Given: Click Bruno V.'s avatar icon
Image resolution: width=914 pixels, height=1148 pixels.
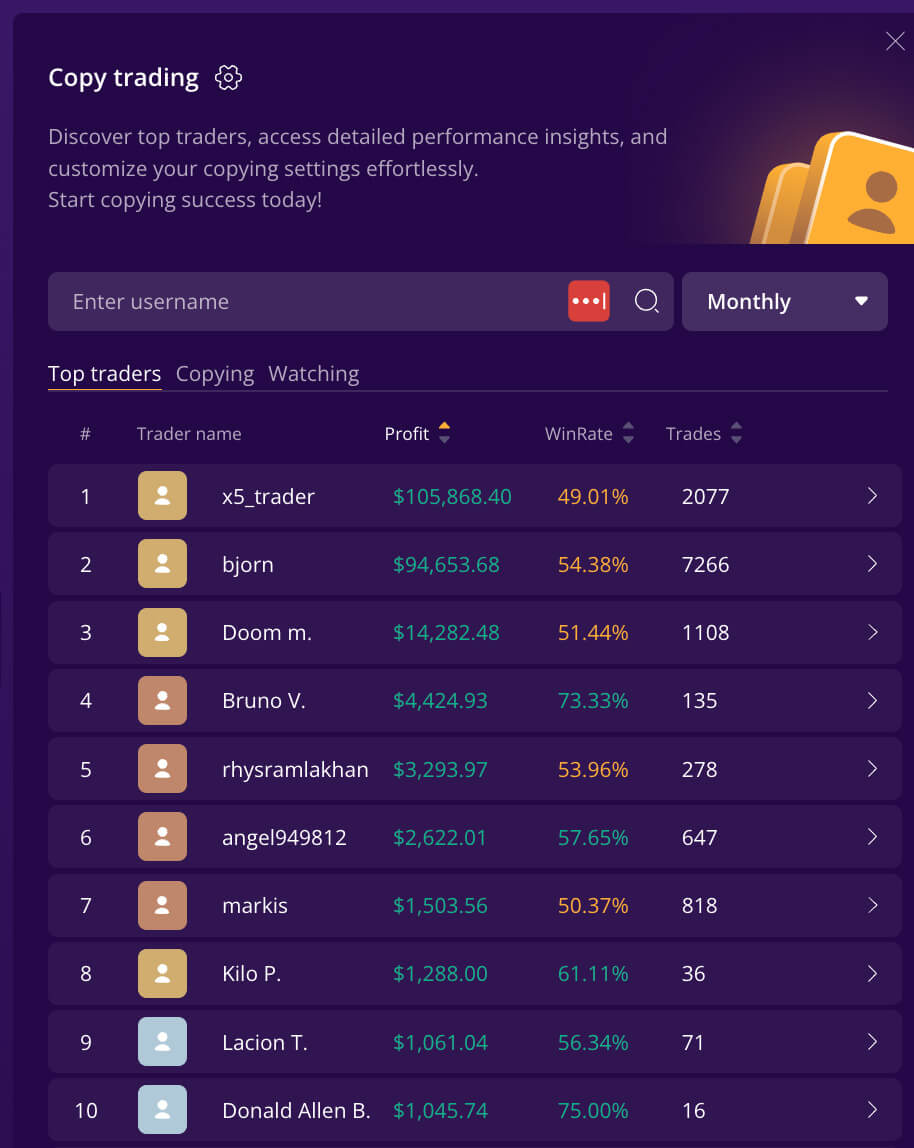Looking at the screenshot, I should coord(162,700).
